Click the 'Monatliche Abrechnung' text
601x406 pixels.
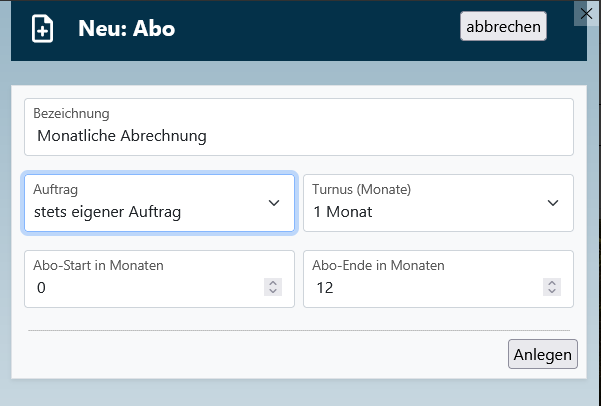tap(121, 135)
